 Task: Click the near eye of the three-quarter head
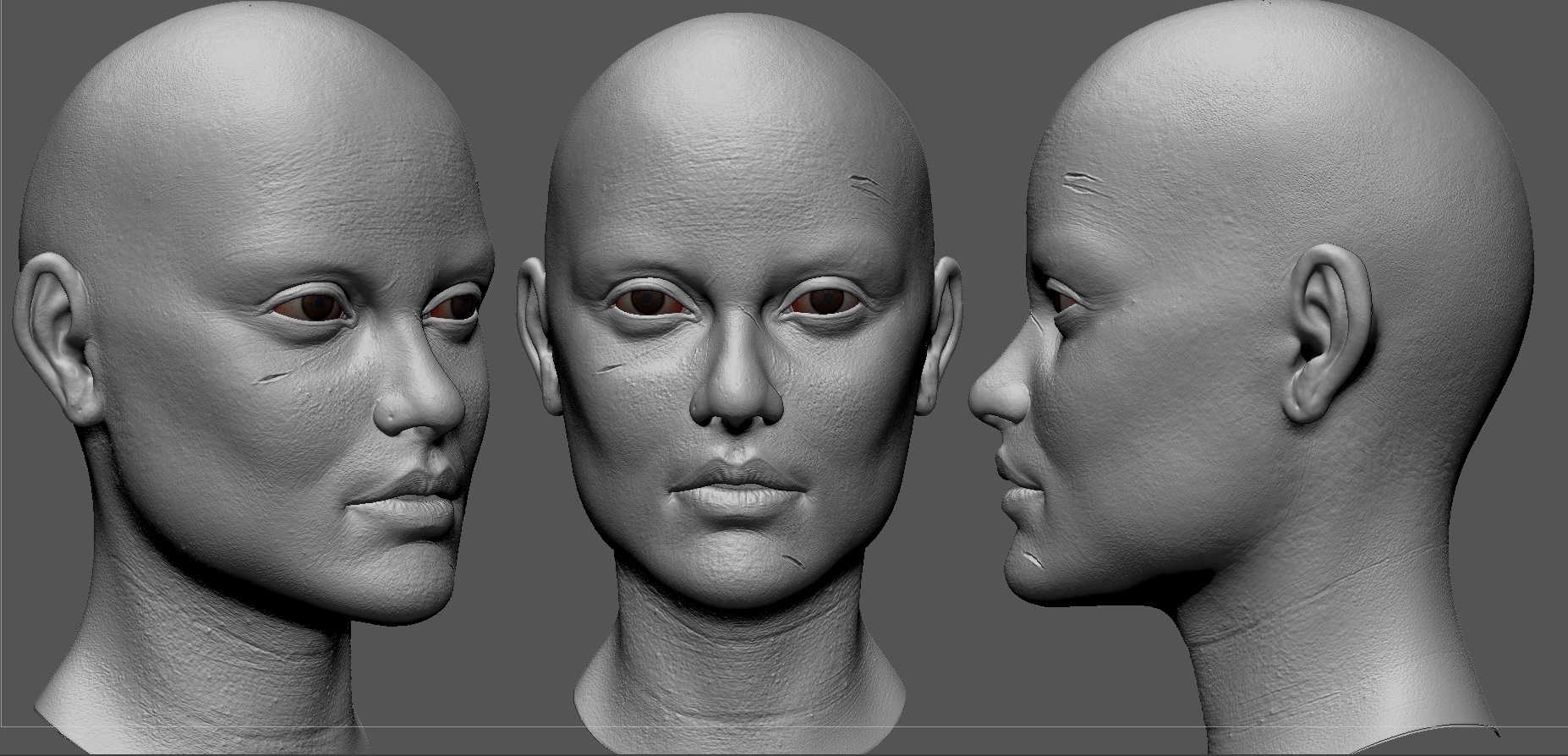312,304
